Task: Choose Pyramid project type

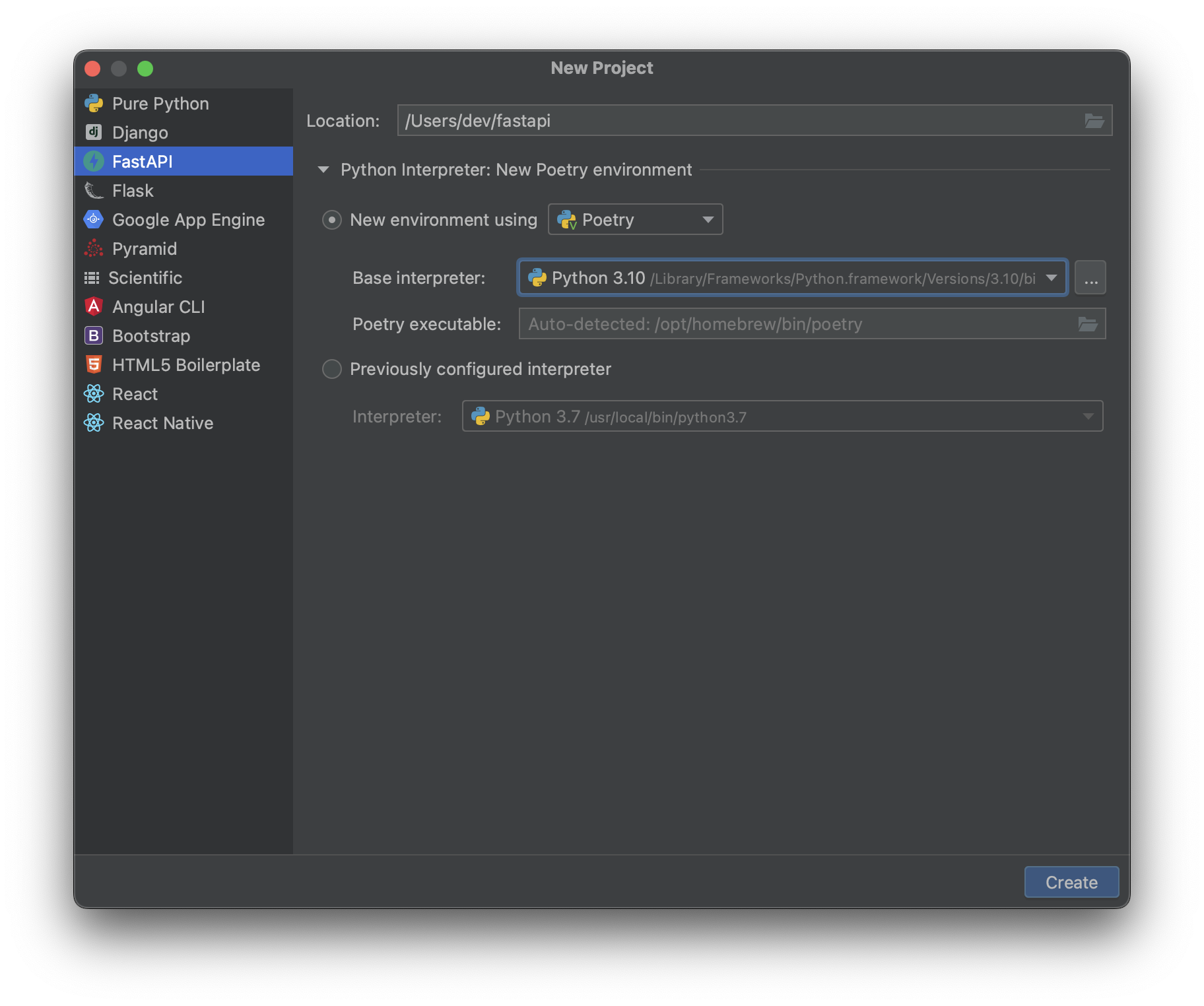Action: (184, 249)
